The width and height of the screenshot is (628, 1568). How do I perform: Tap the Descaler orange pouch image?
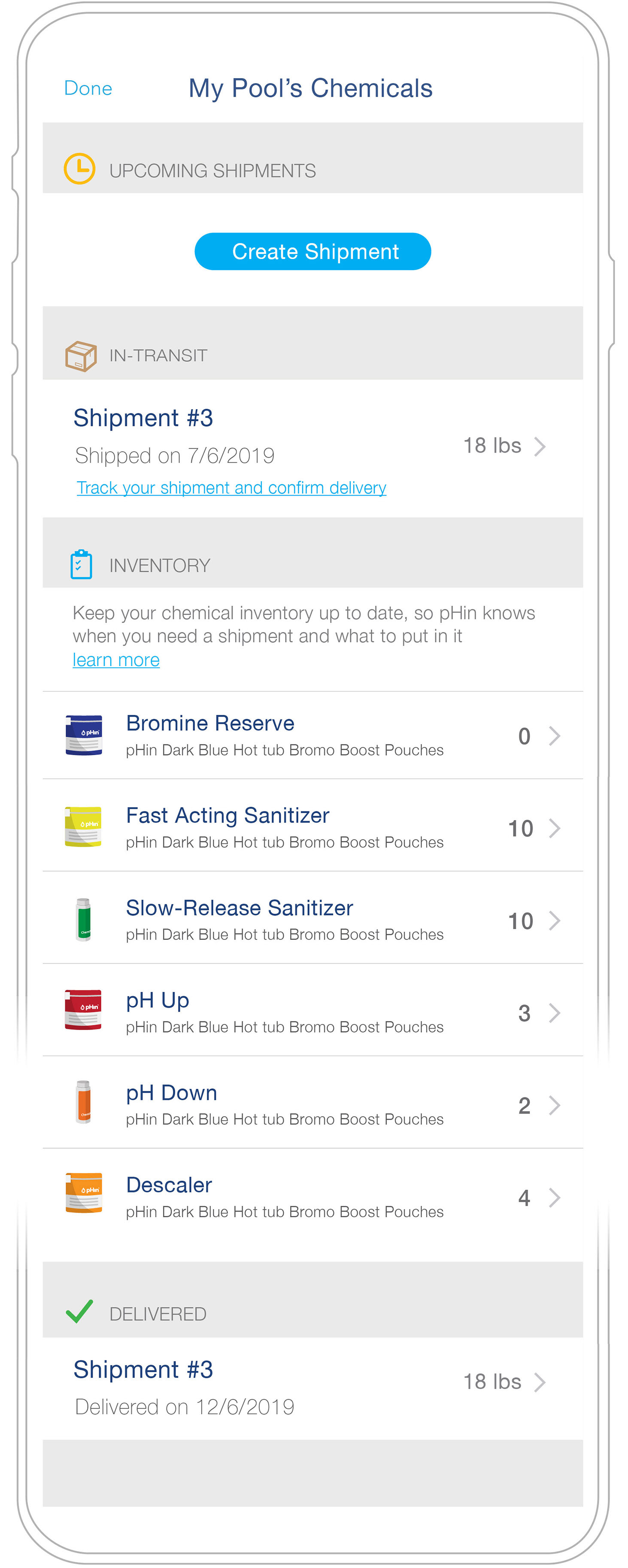point(84,1193)
